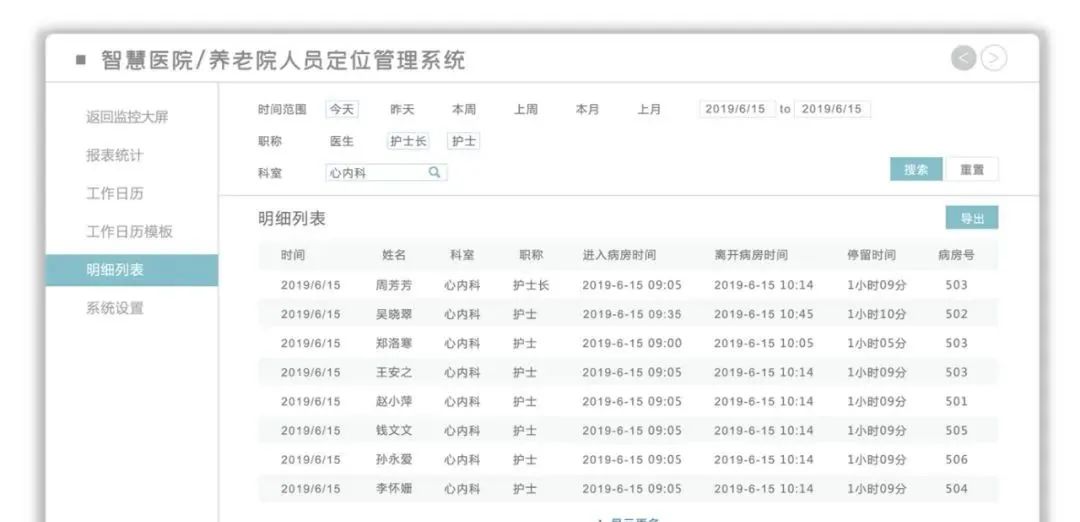
Task: Click the next page arrow icon
Action: click(x=993, y=59)
